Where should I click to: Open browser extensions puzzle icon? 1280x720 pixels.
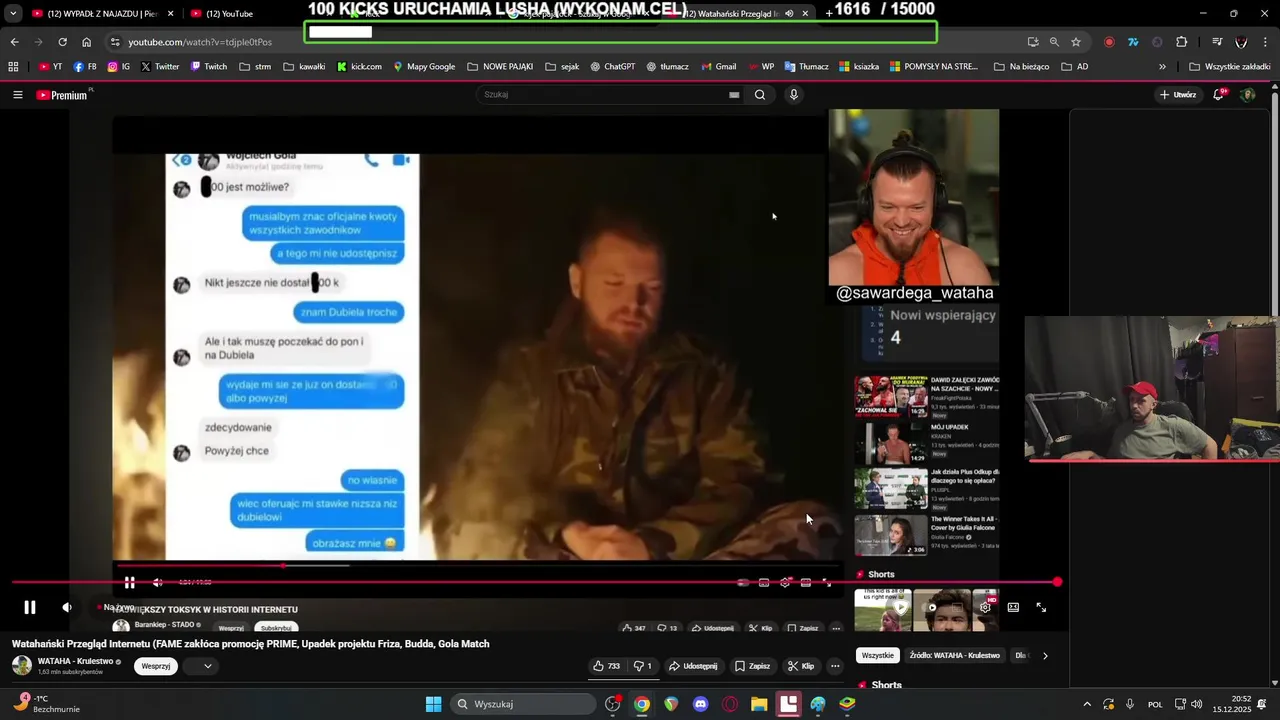[1182, 42]
